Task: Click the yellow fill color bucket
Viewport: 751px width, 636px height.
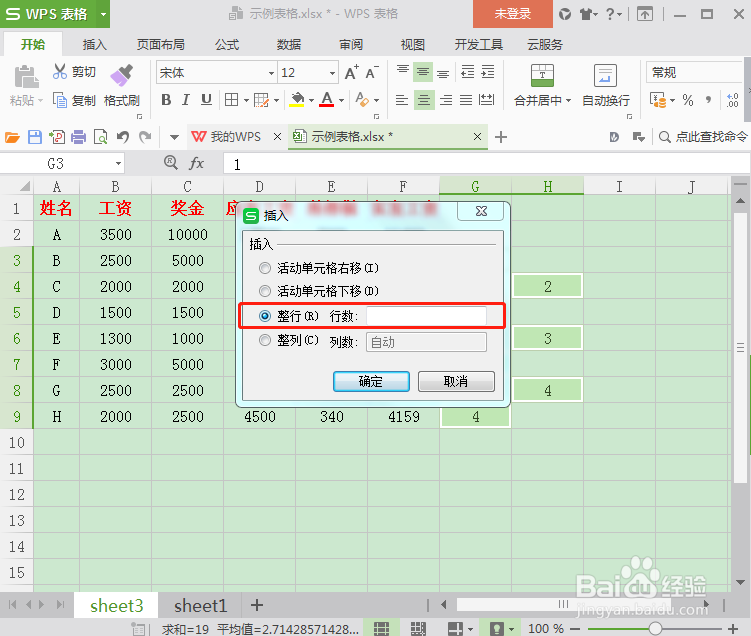Action: [x=297, y=100]
